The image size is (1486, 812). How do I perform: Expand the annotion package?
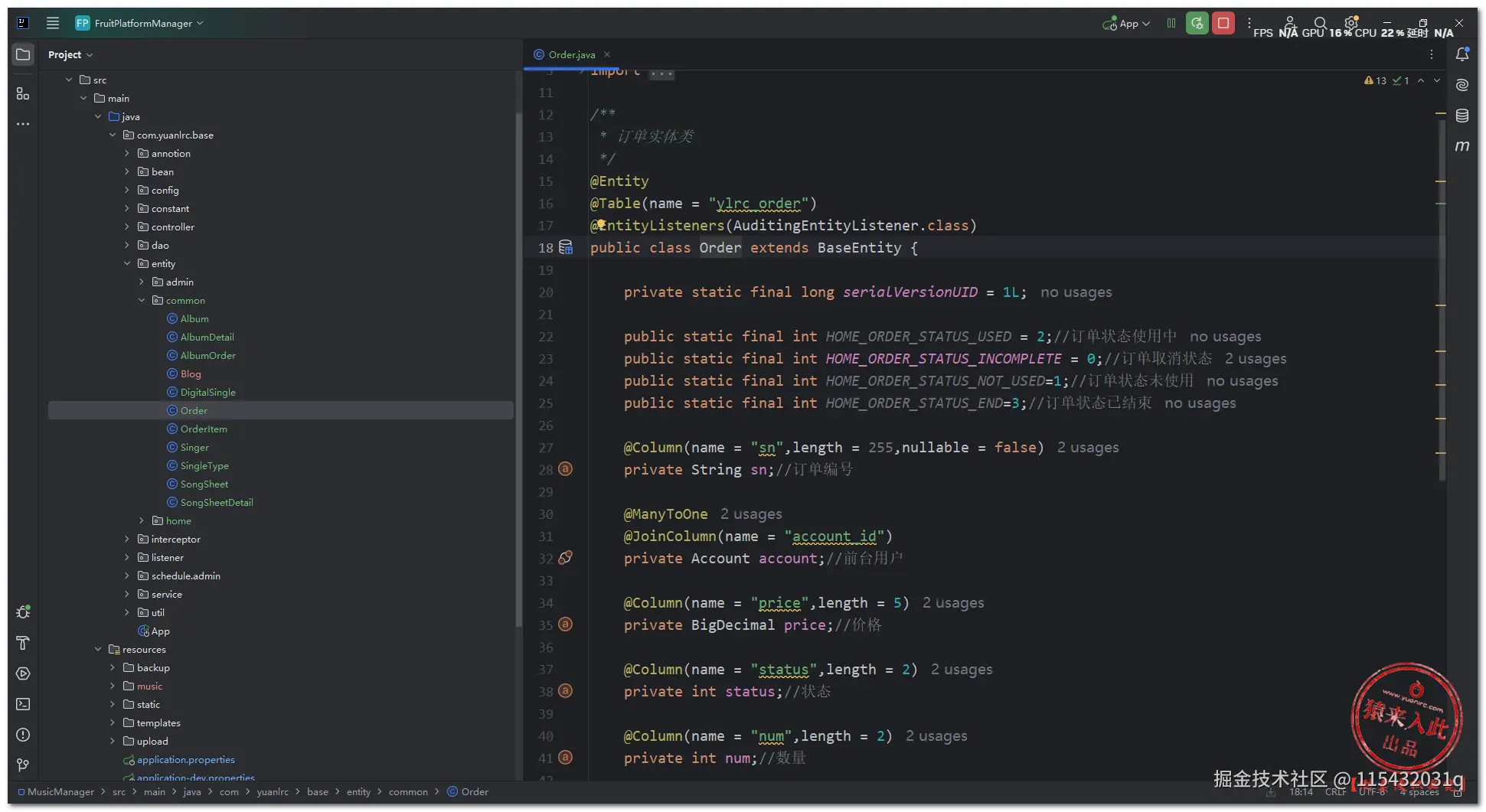coord(127,153)
